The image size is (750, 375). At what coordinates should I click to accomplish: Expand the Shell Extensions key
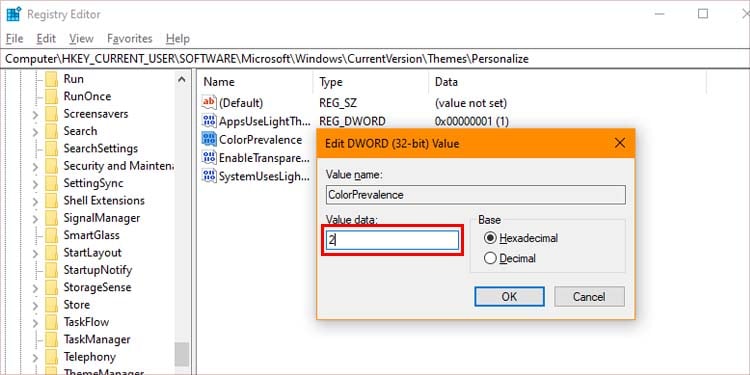pos(35,201)
